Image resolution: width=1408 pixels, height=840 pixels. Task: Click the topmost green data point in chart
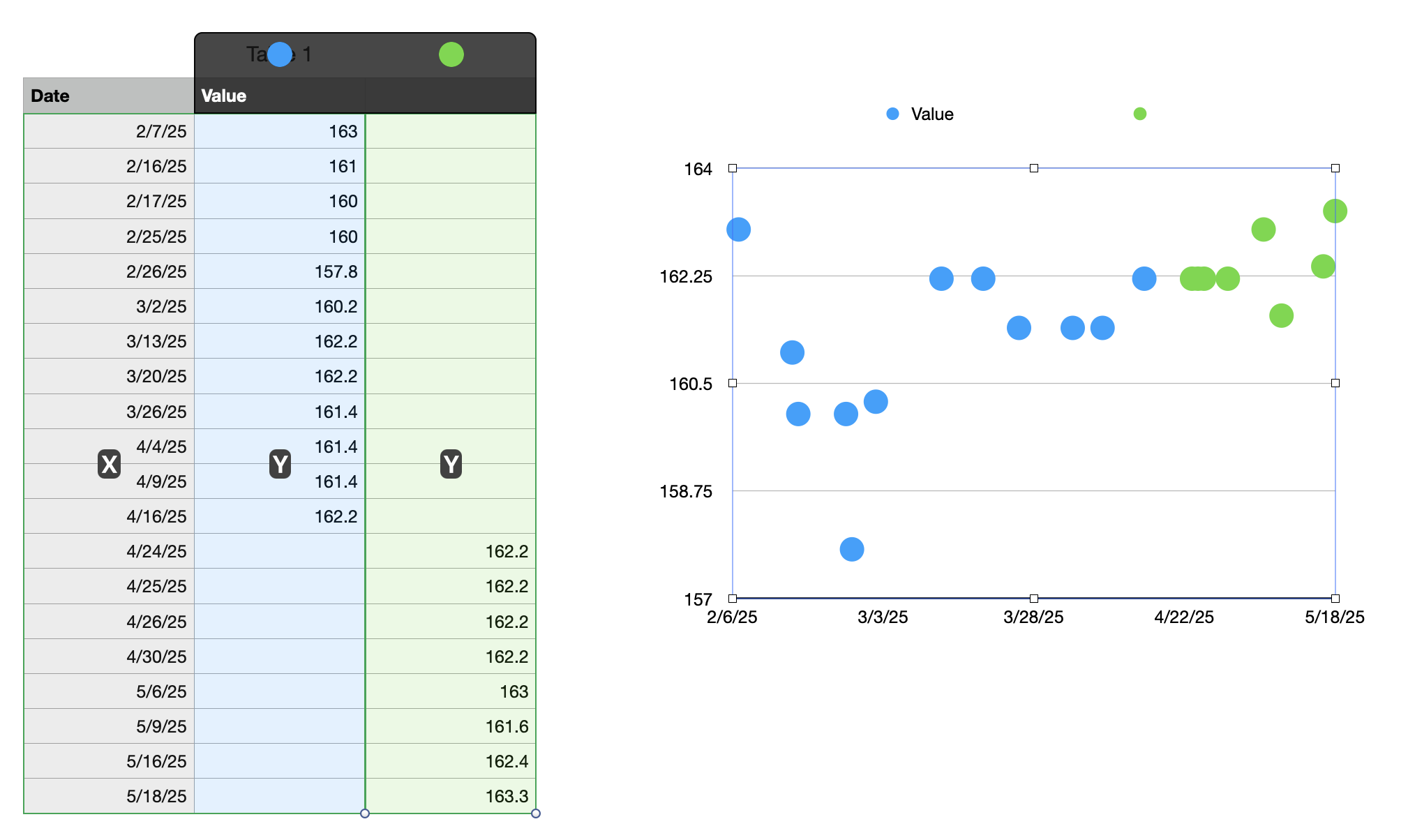tap(1335, 211)
